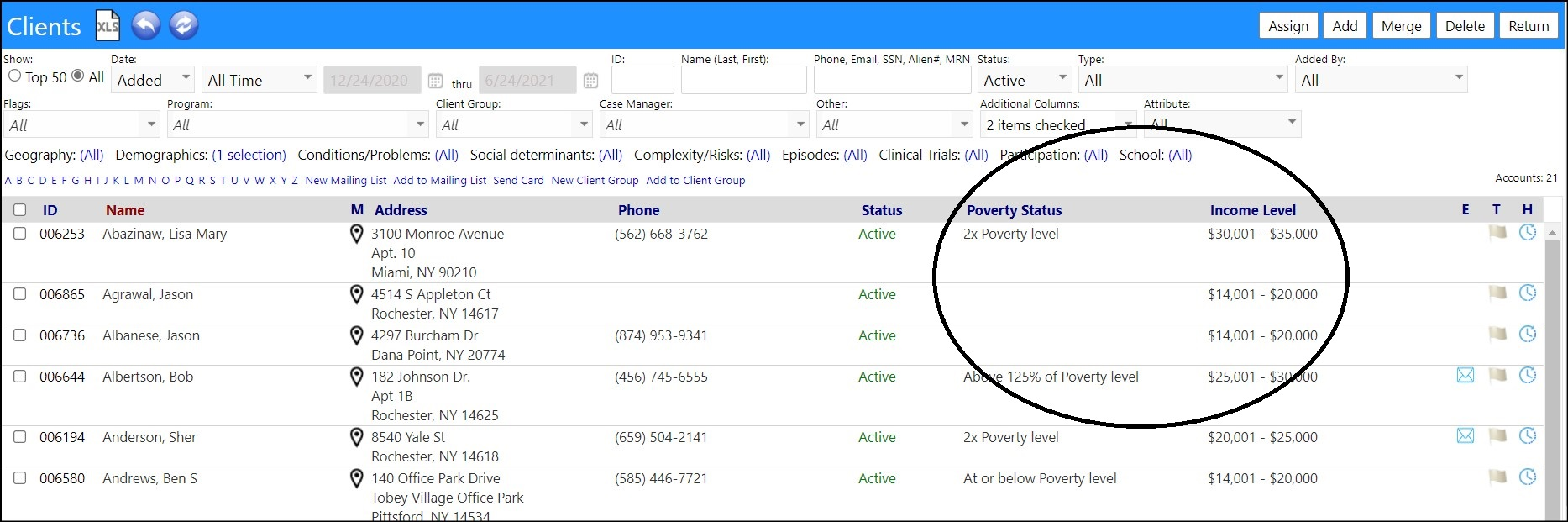This screenshot has height=522, width=1568.
Task: Click flag icon for Andrews, Ben S
Action: tap(1497, 477)
